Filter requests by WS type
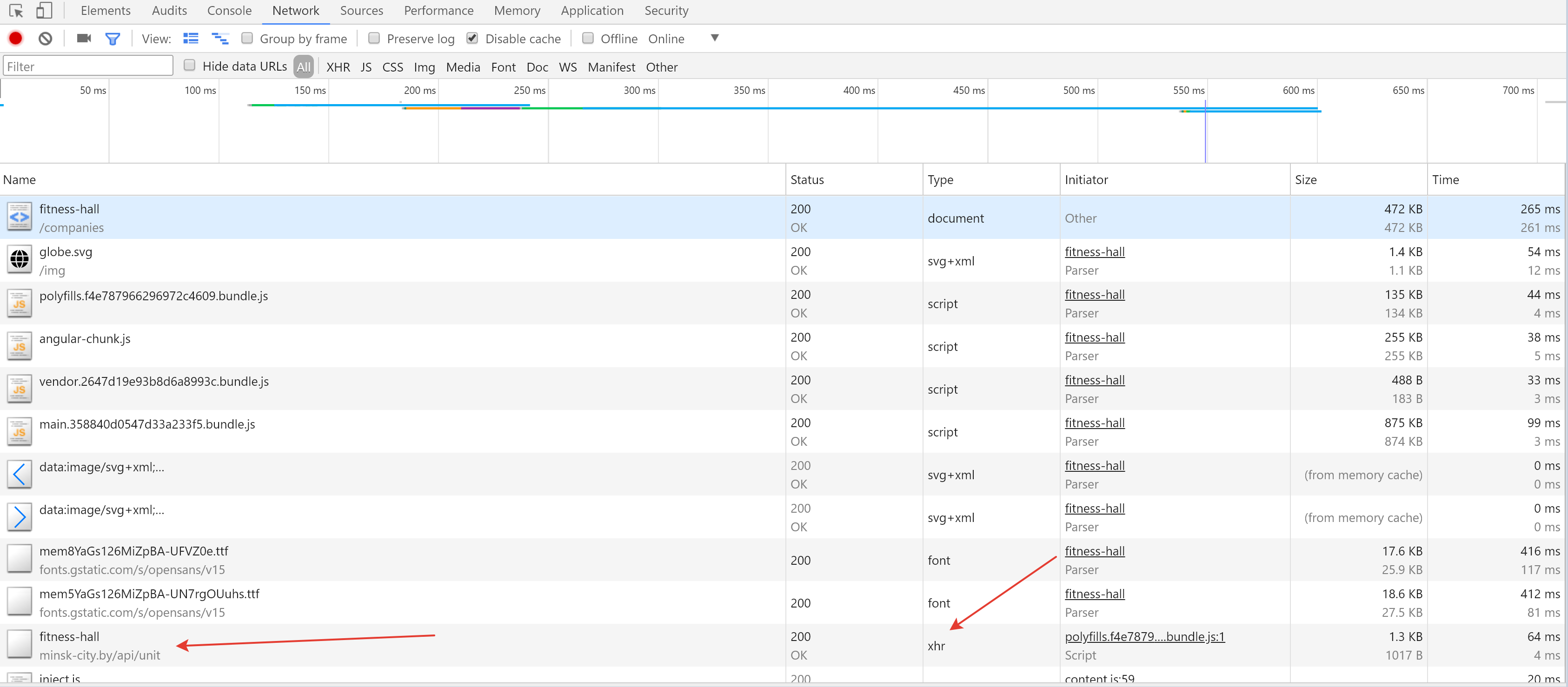 (567, 67)
